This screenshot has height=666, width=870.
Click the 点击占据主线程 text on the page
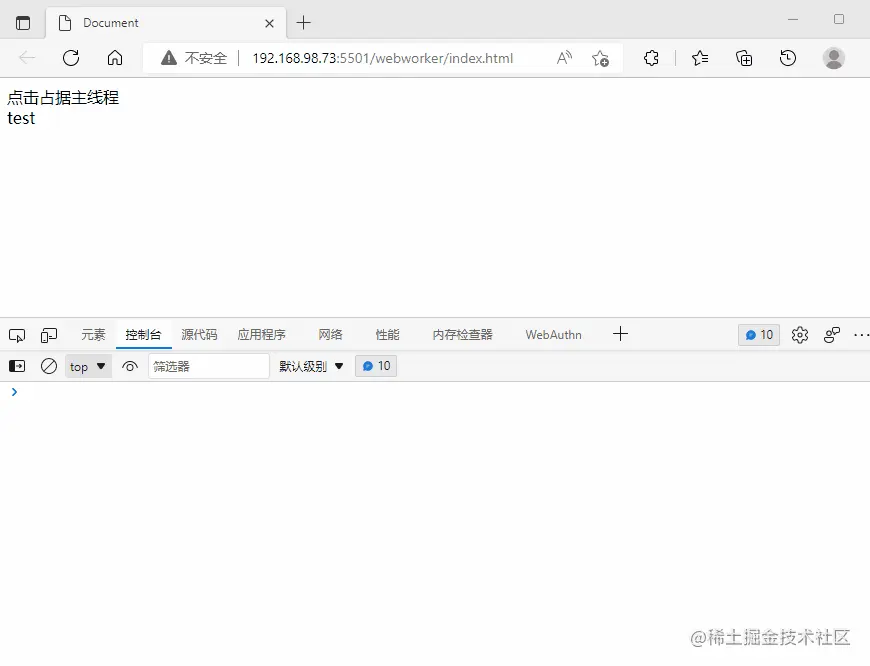point(63,97)
